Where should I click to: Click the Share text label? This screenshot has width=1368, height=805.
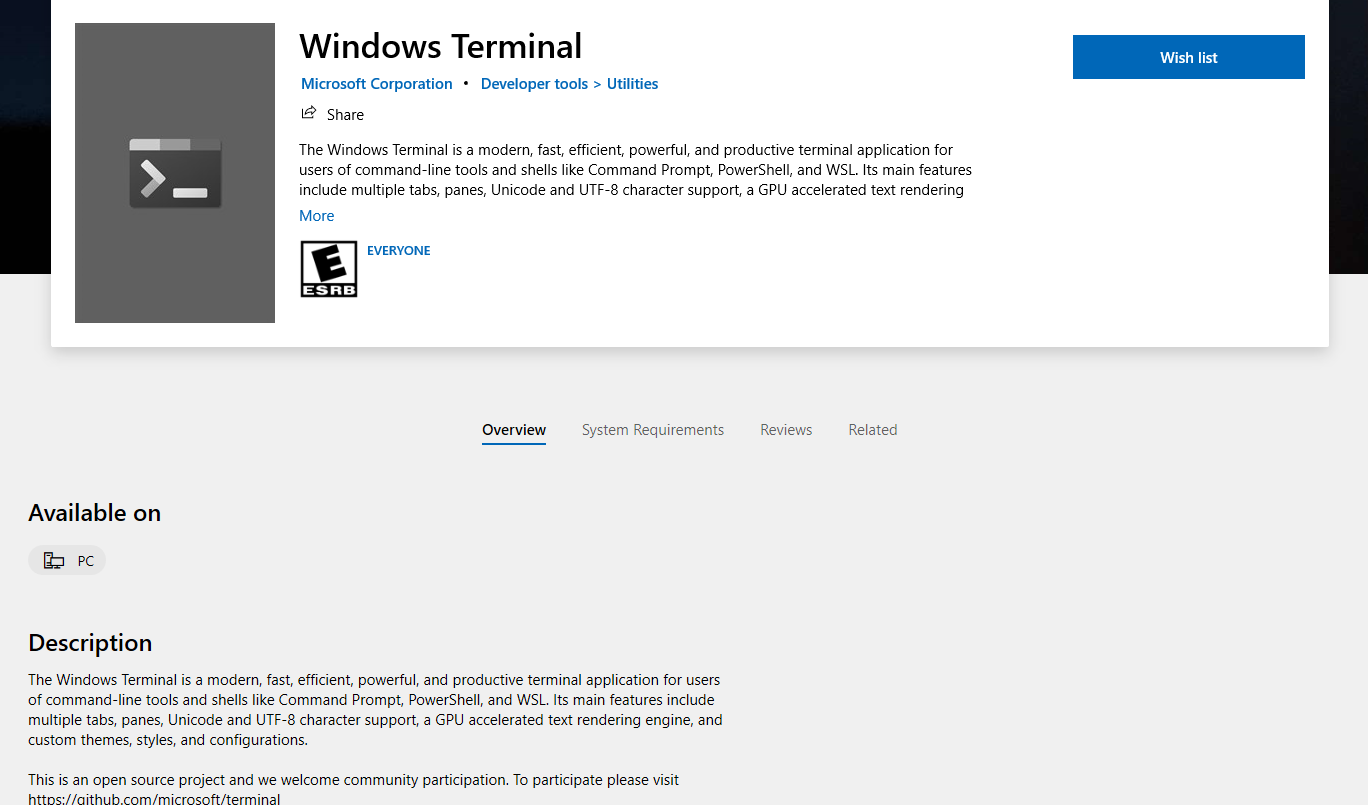point(345,115)
